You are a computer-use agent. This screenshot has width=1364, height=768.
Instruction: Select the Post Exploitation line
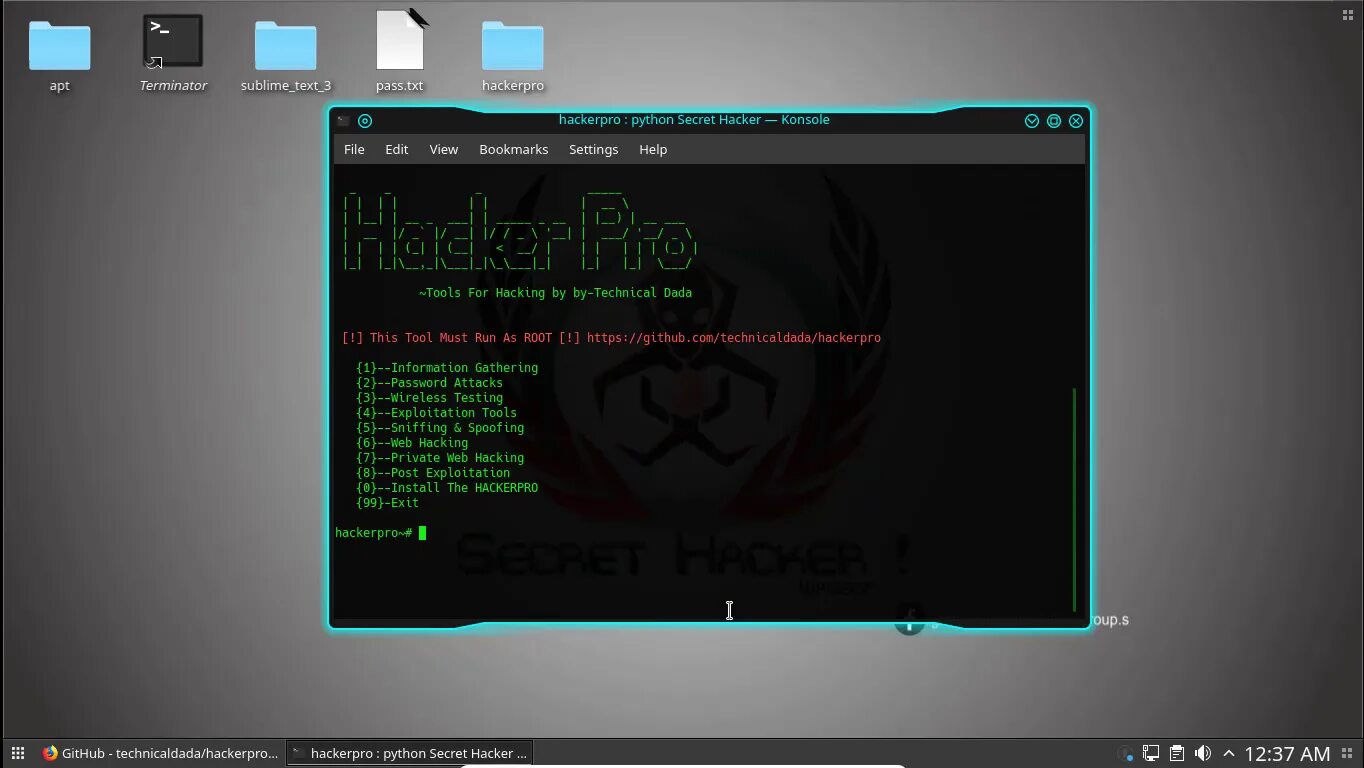tap(433, 473)
